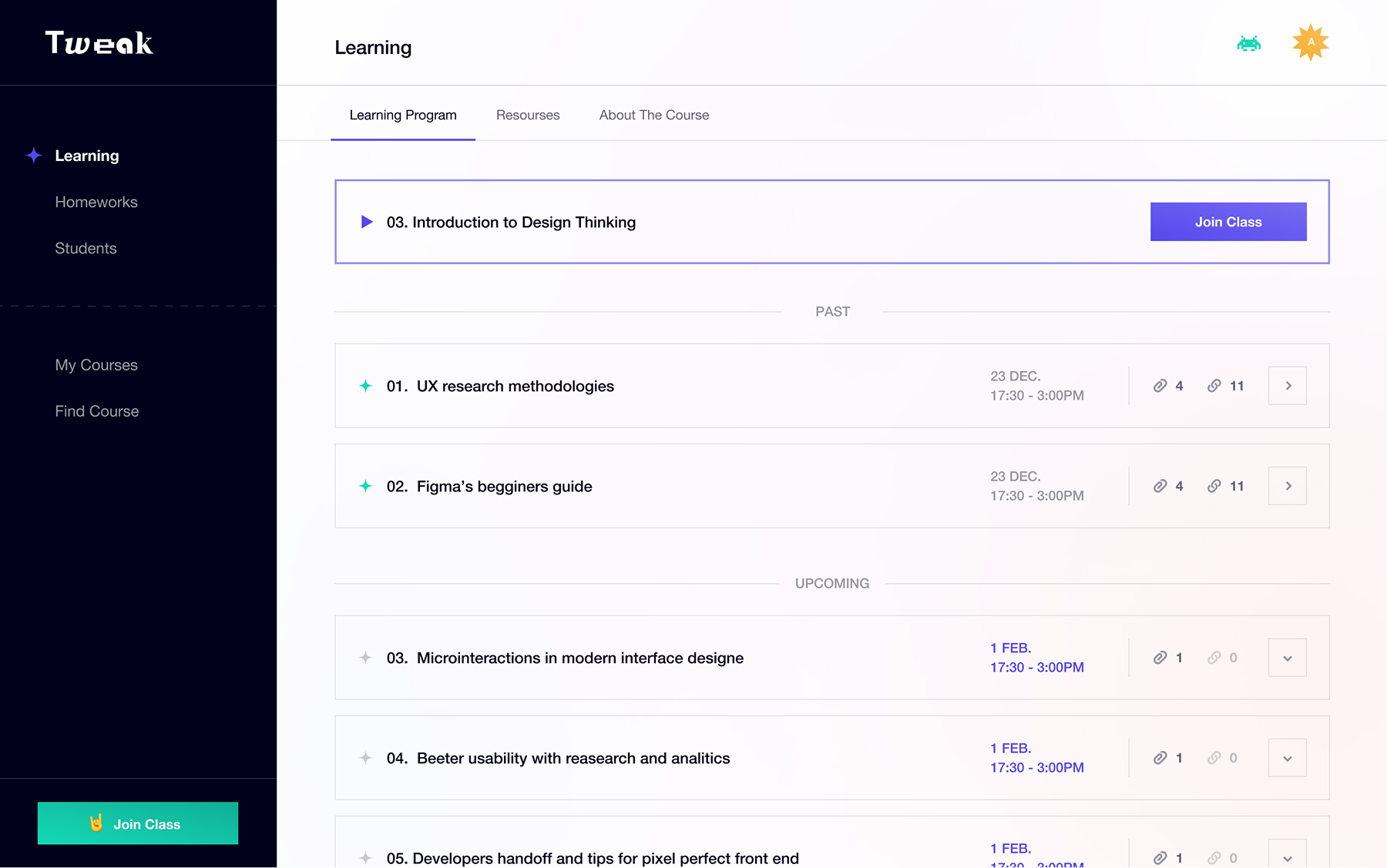Screen dimensions: 1387x868
Task: Click the Tweak logo
Action: pos(99,42)
